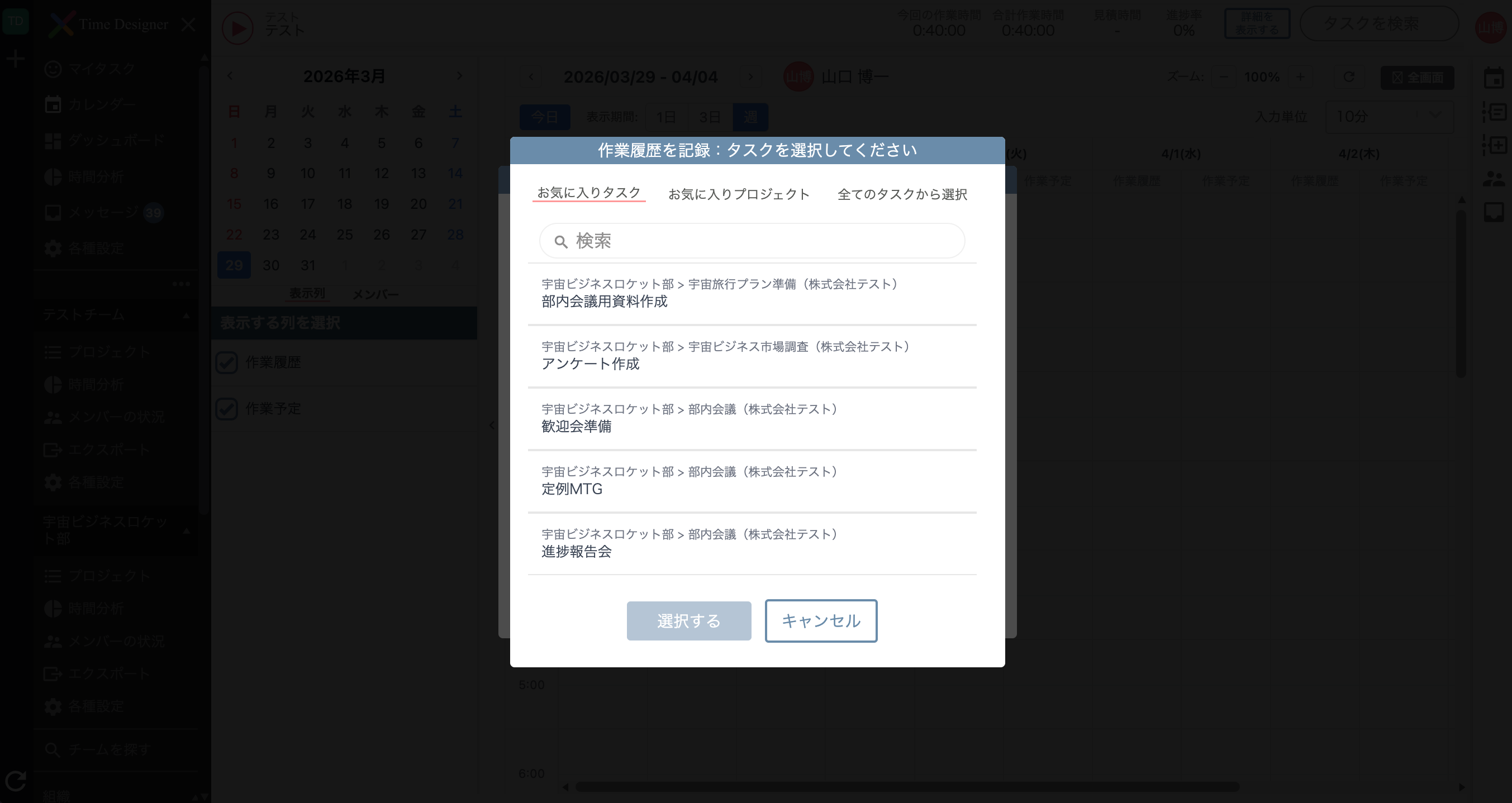1512x803 pixels.
Task: Open マイタスク from the sidebar
Action: 96,68
